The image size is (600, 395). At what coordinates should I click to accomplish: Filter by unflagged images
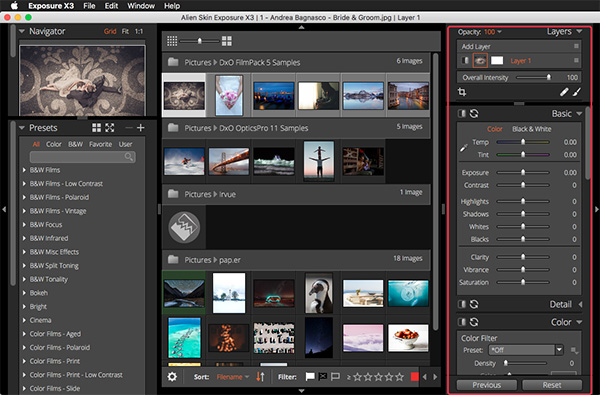(335, 377)
